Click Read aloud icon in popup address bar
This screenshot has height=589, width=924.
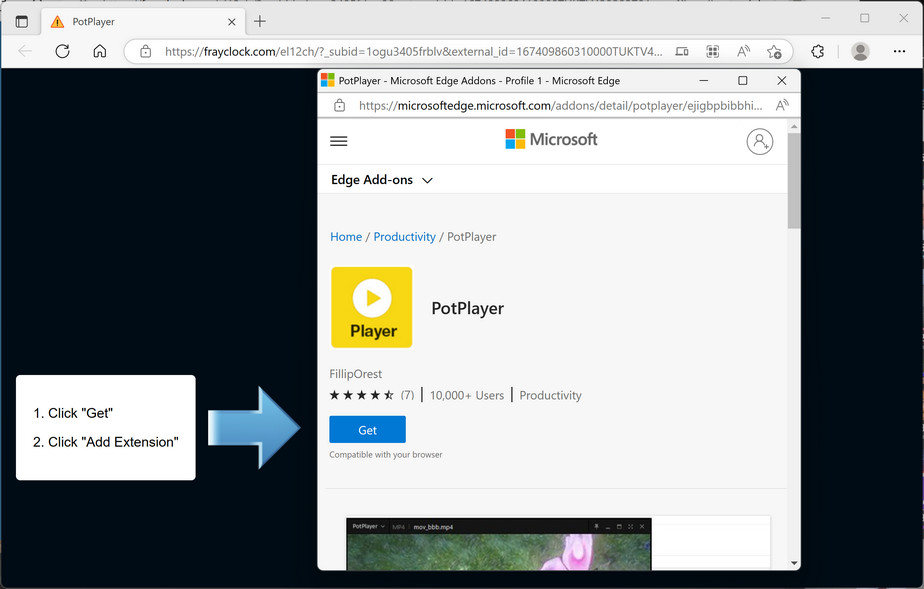782,105
